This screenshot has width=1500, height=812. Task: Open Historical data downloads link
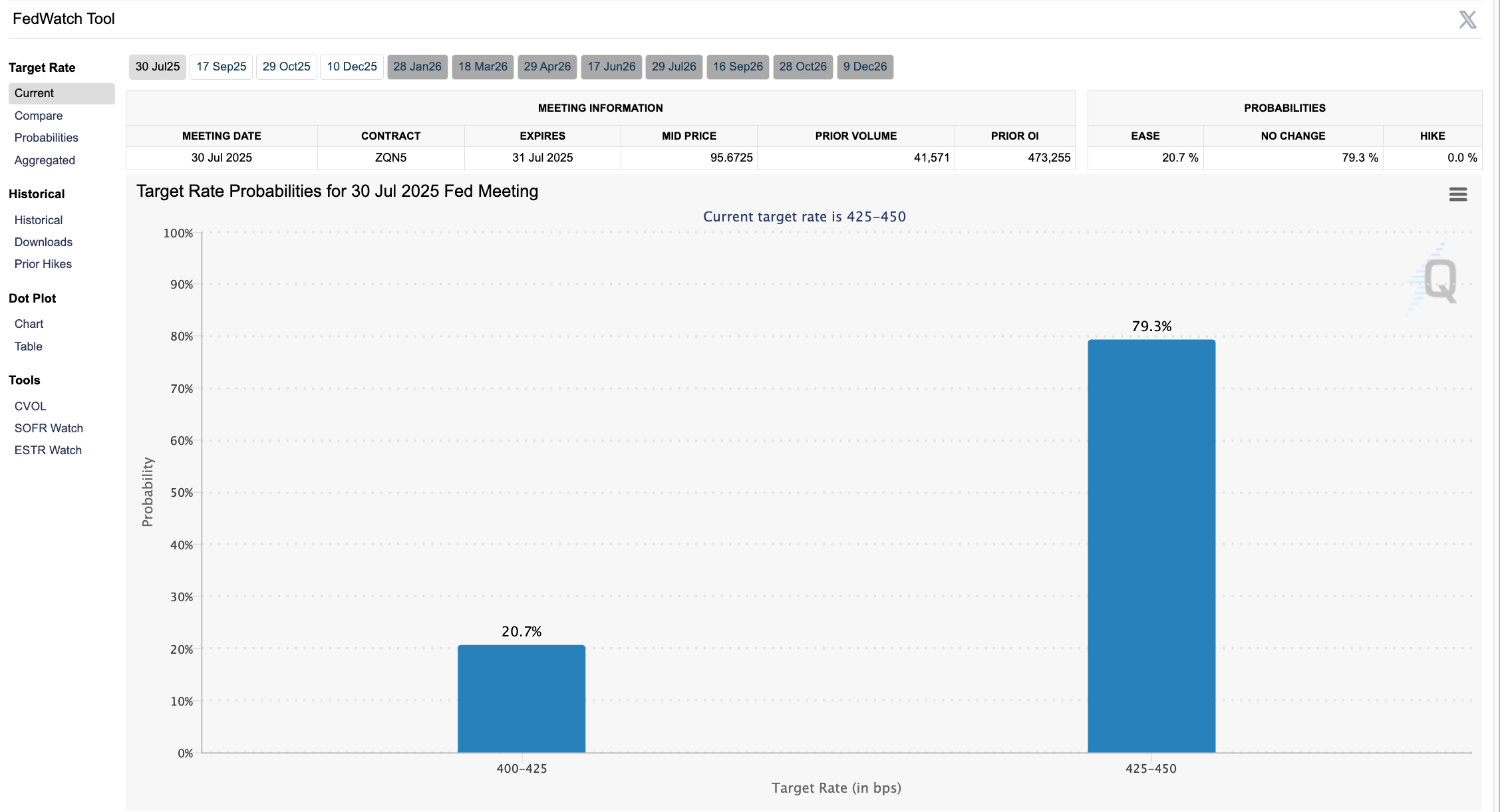[43, 242]
